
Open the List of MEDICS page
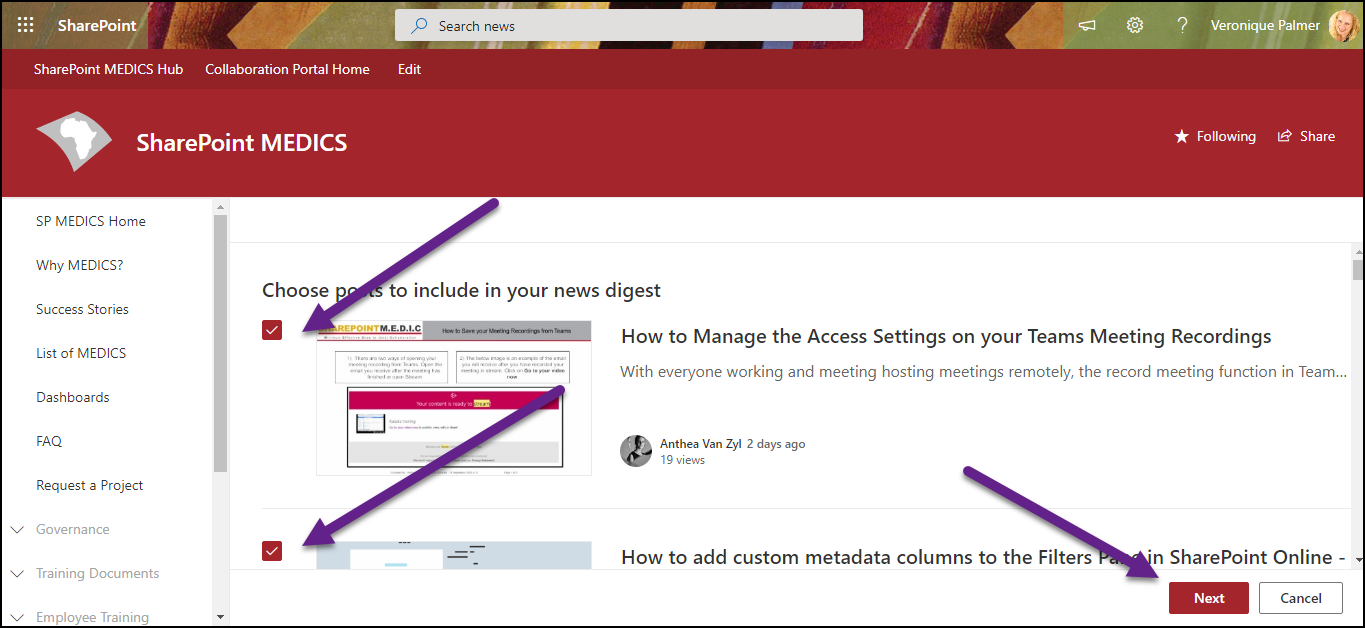pyautogui.click(x=81, y=353)
